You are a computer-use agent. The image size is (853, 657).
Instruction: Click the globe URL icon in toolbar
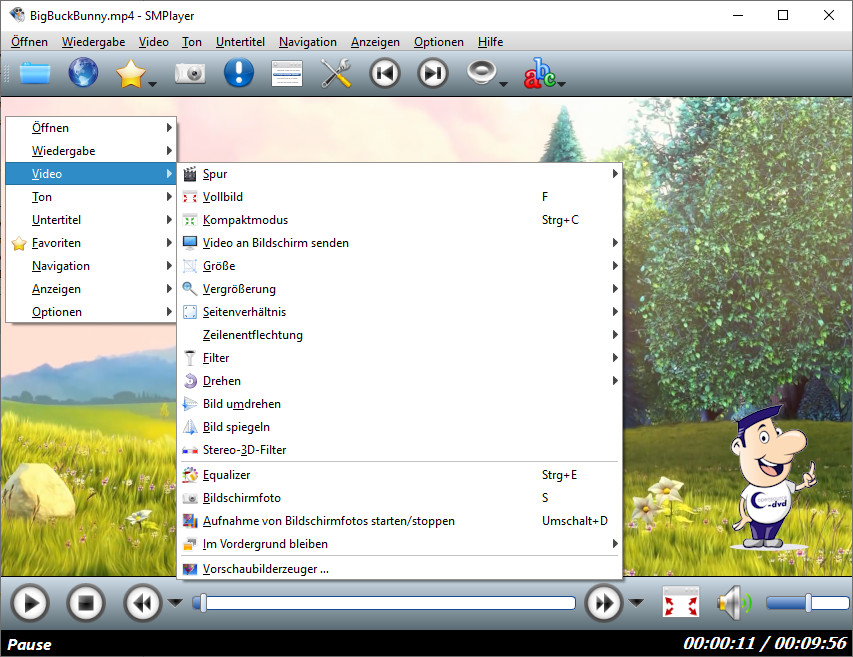(x=84, y=74)
